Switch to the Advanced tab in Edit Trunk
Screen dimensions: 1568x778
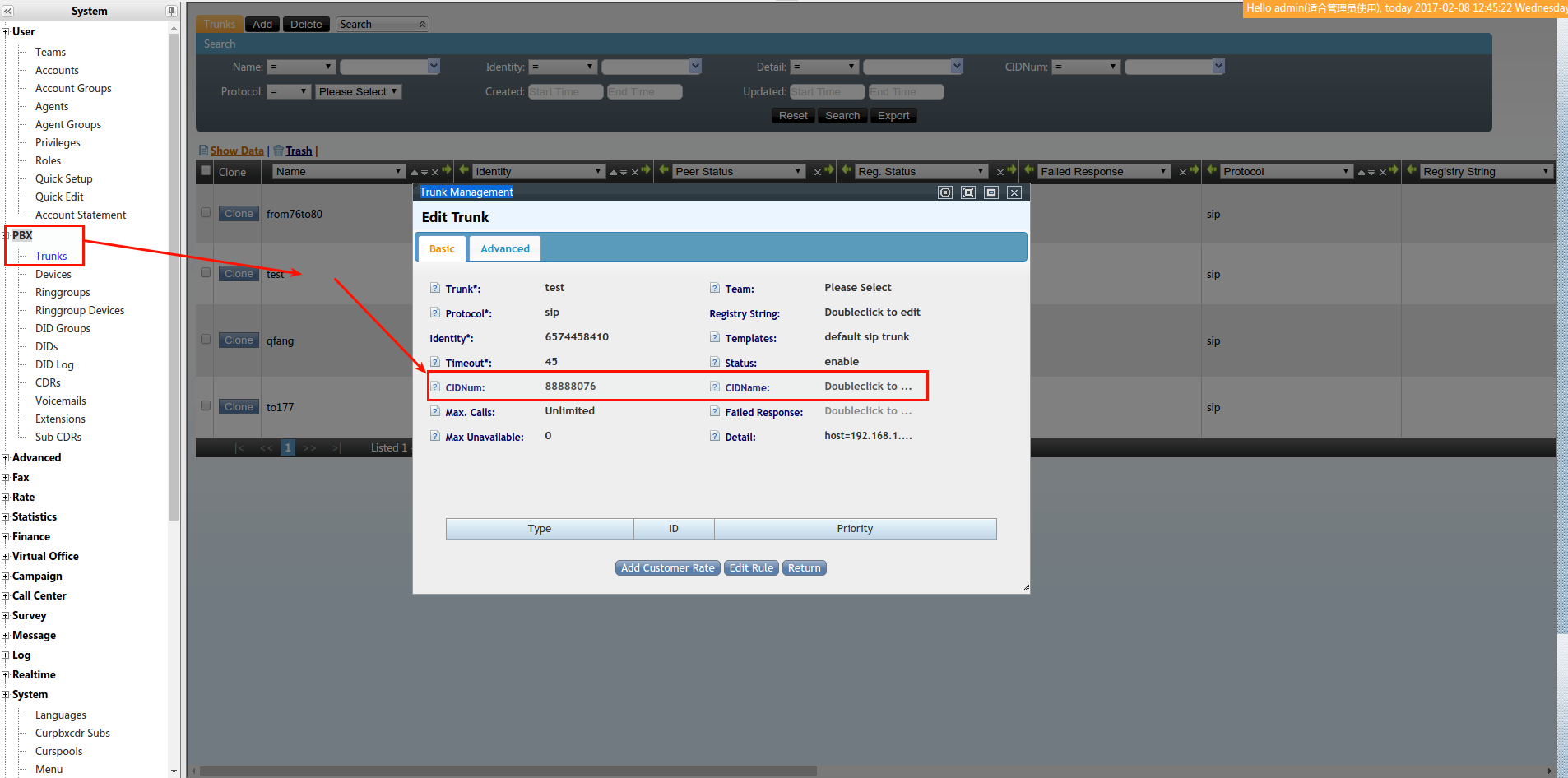pos(504,248)
